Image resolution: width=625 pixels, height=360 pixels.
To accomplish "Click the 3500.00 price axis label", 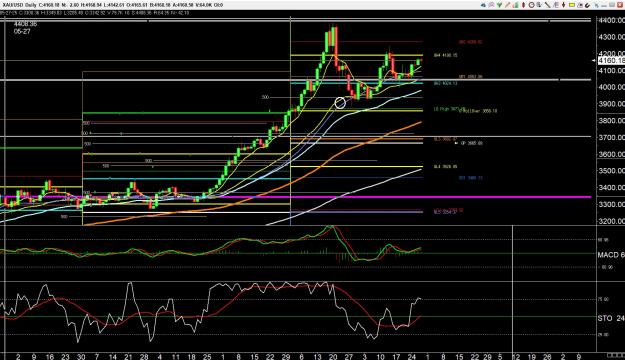I will (611, 171).
